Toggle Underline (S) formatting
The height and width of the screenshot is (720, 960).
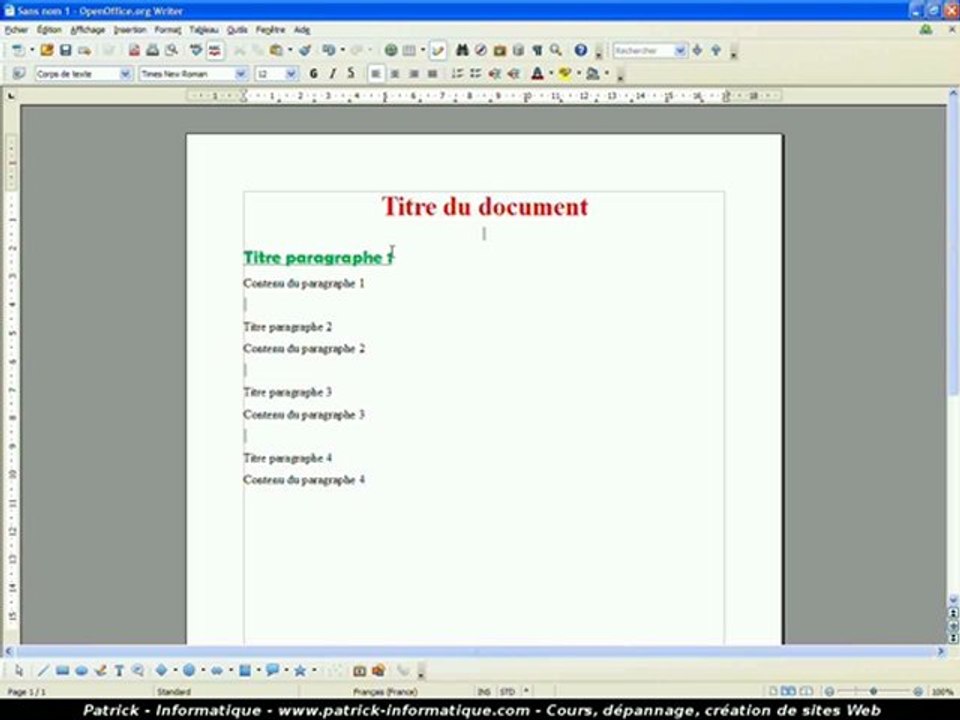coord(351,73)
